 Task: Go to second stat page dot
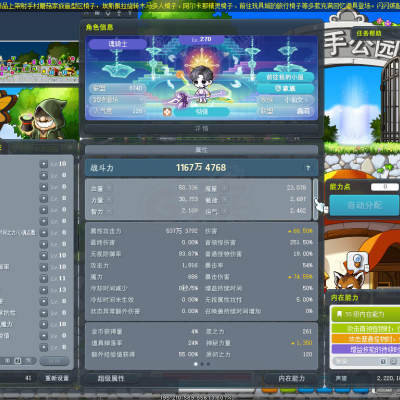(202, 364)
